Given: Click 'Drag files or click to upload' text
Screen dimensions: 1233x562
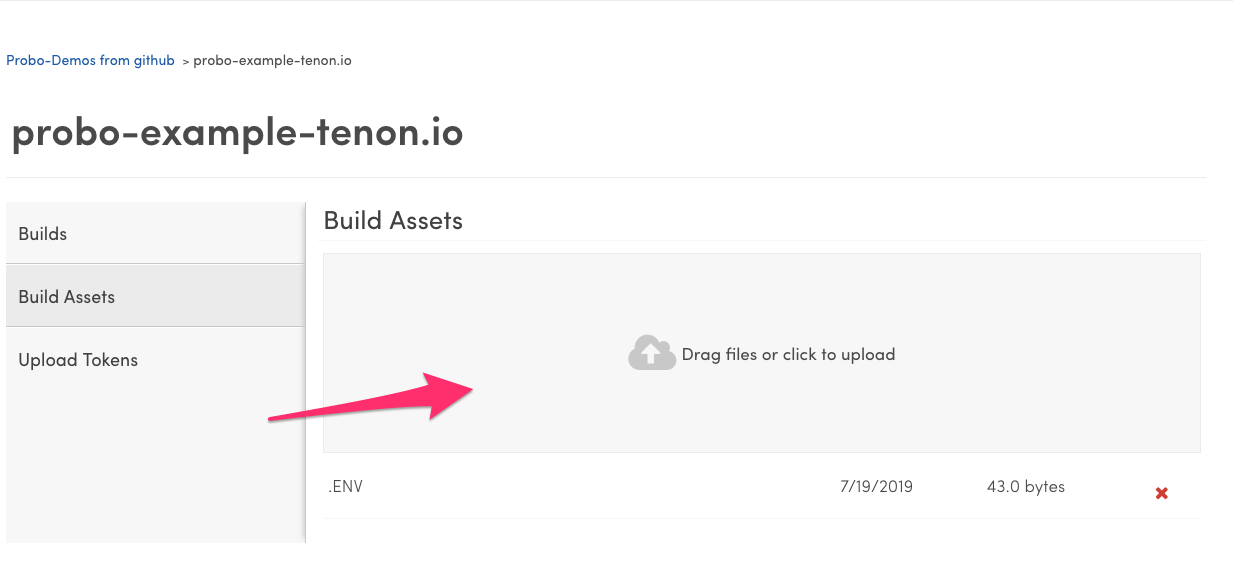Looking at the screenshot, I should [788, 354].
